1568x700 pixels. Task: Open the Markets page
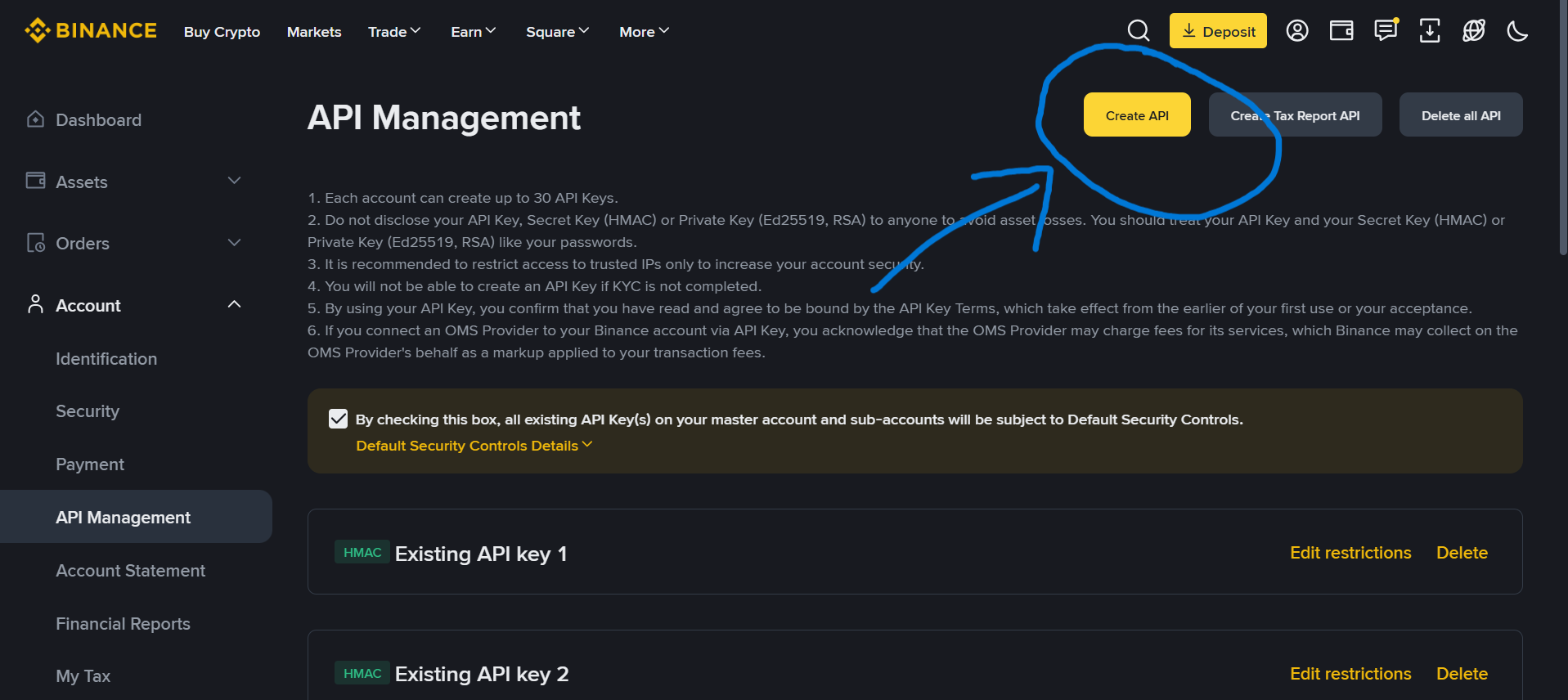click(x=314, y=32)
